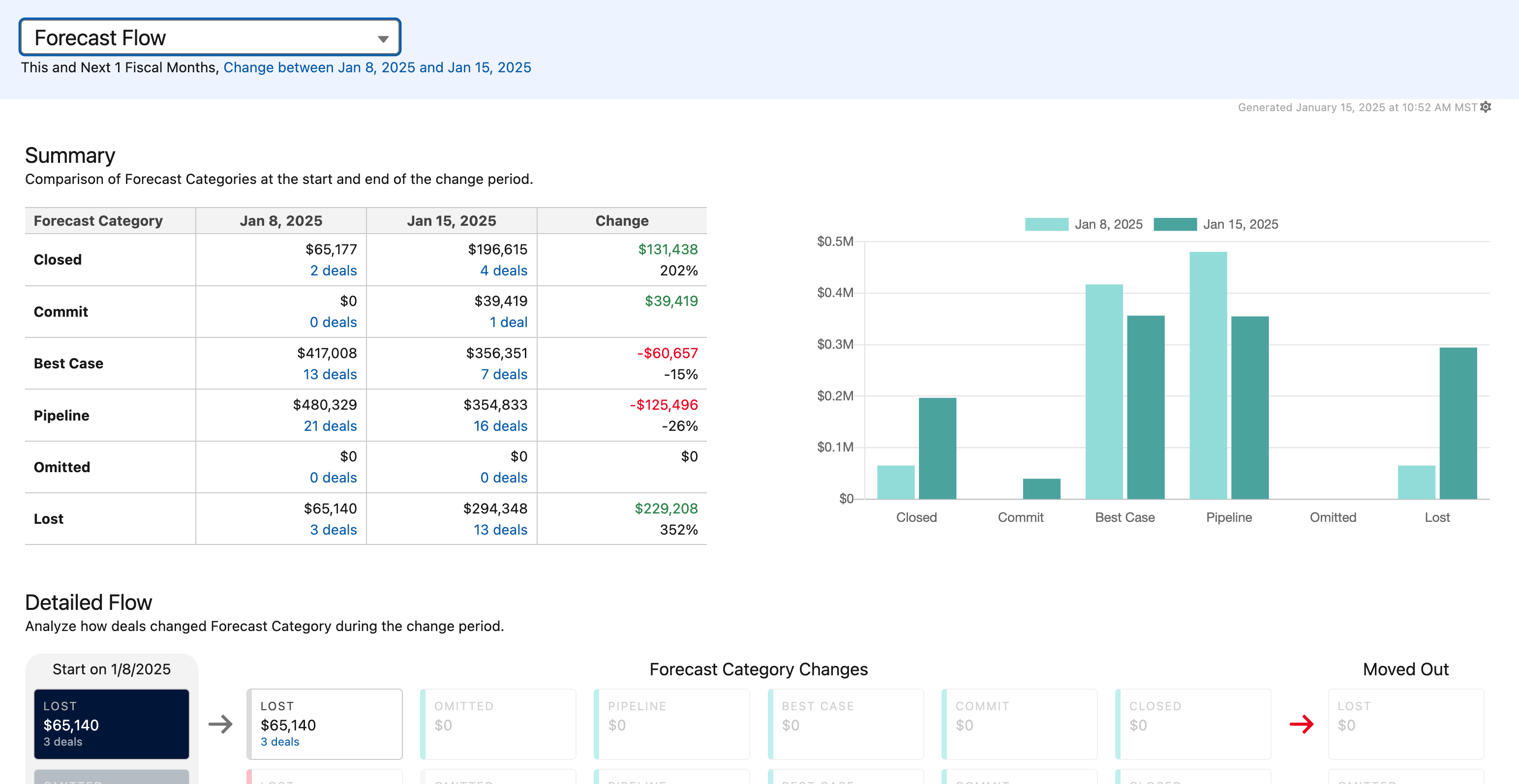
Task: Open the 4 deals link for Closed
Action: point(503,271)
